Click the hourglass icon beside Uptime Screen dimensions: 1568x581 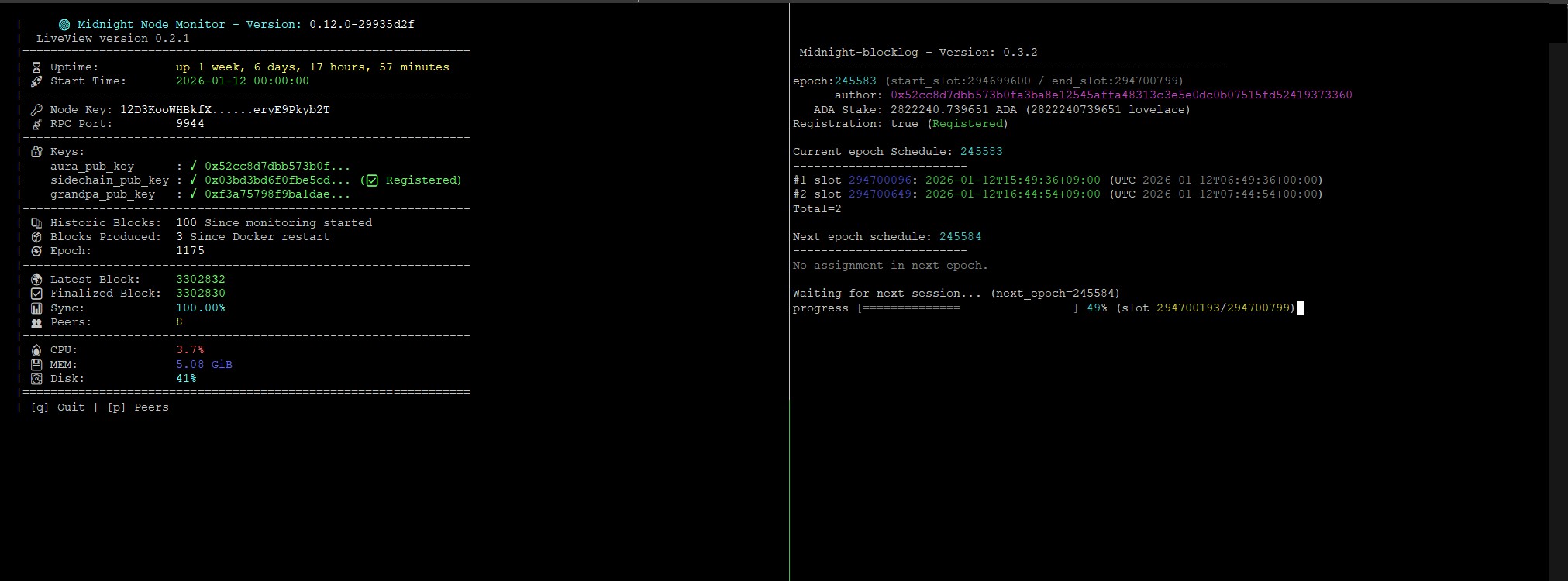click(36, 67)
